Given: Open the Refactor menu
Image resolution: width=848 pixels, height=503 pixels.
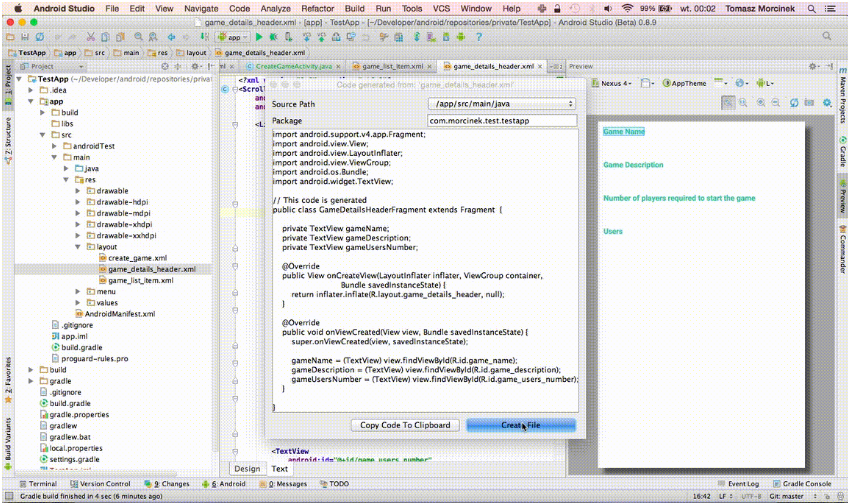Looking at the screenshot, I should [317, 9].
